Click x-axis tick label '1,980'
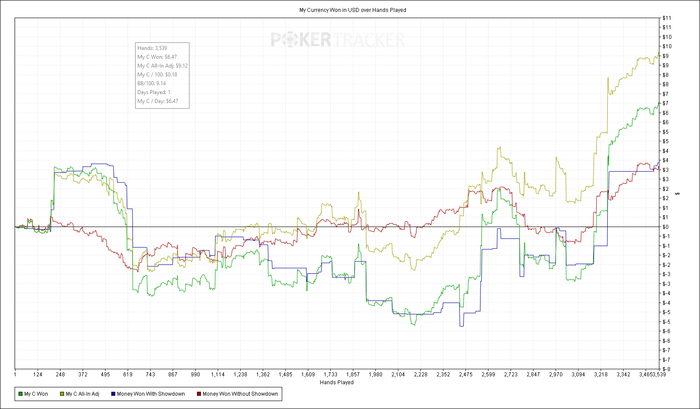The image size is (700, 409). [x=375, y=375]
